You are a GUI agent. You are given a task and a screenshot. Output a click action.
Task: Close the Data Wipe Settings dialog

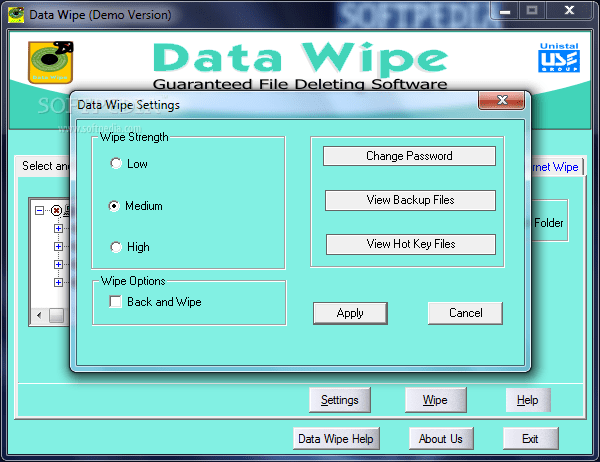click(x=502, y=100)
